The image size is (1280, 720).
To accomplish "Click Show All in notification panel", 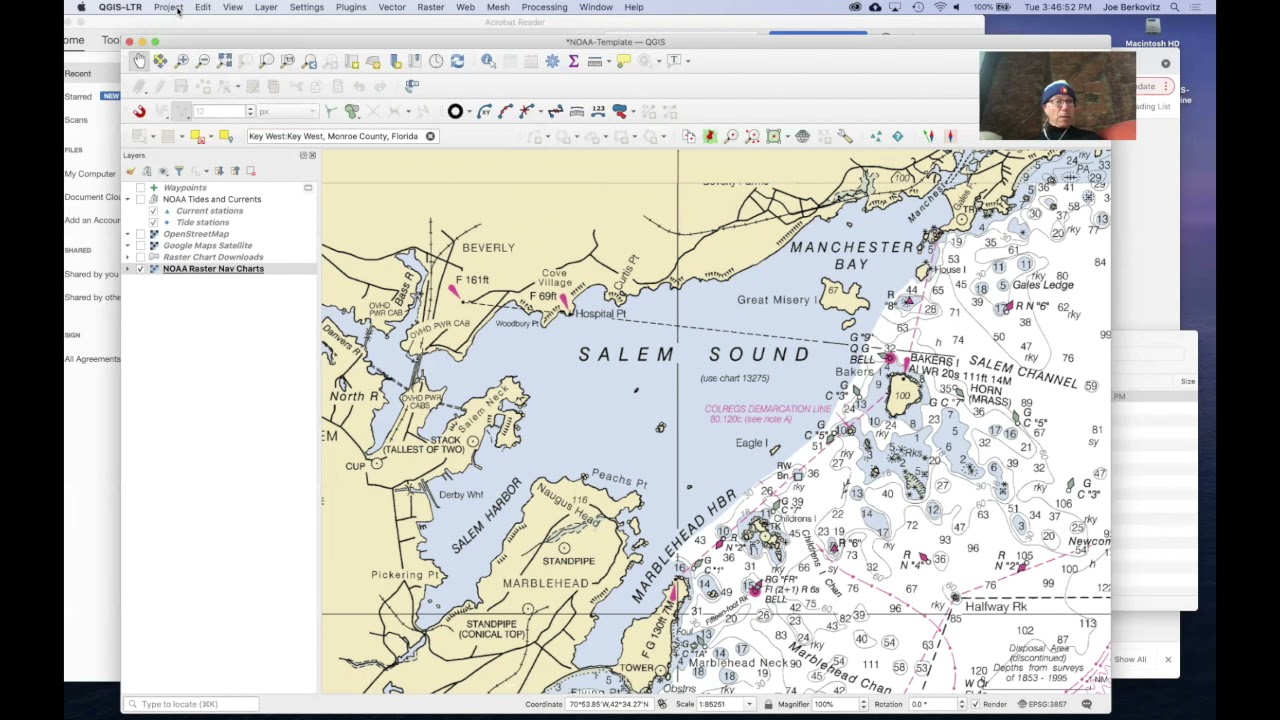I will (x=1130, y=659).
